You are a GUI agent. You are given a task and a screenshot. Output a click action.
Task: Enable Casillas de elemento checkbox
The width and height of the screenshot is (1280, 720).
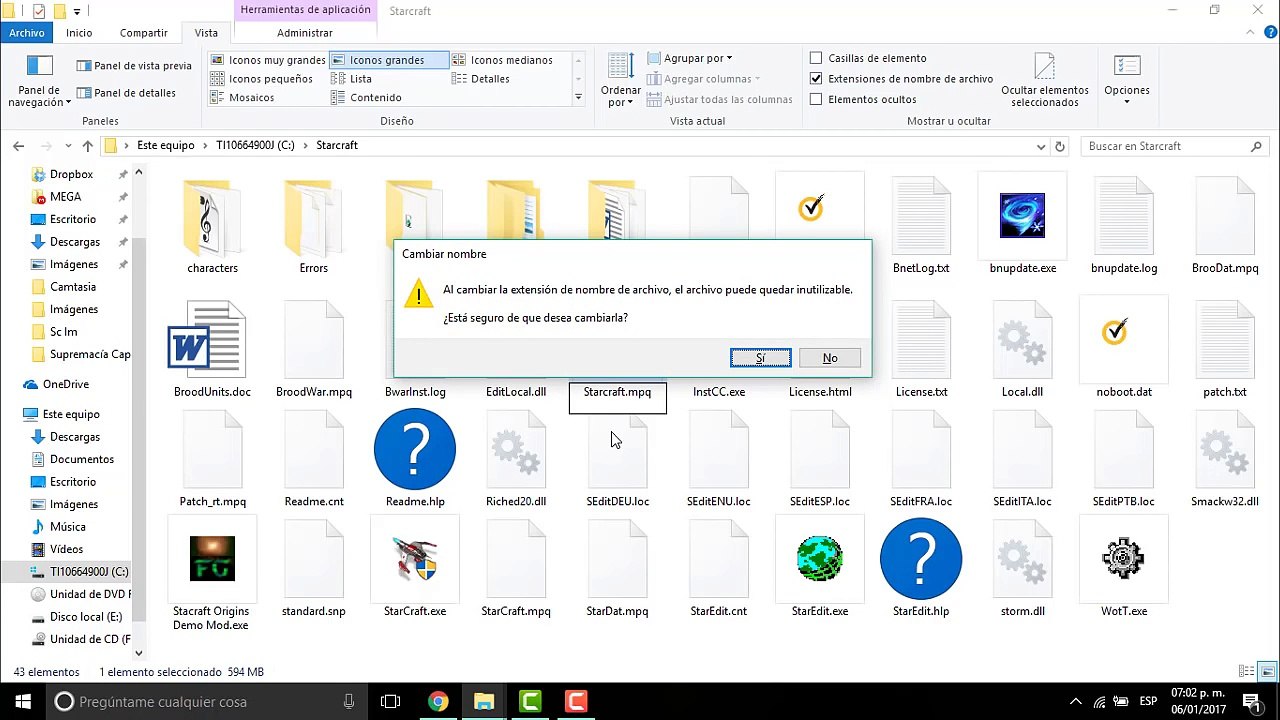tap(816, 58)
